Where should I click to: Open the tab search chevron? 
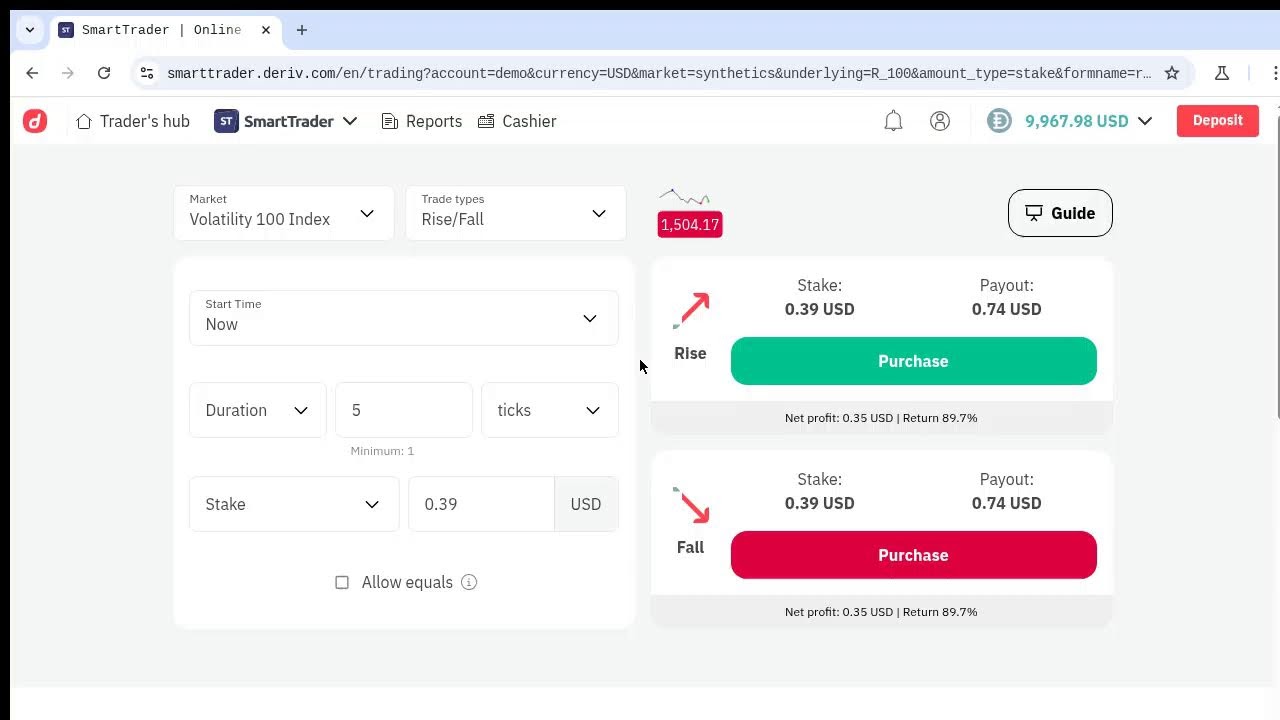coord(30,30)
